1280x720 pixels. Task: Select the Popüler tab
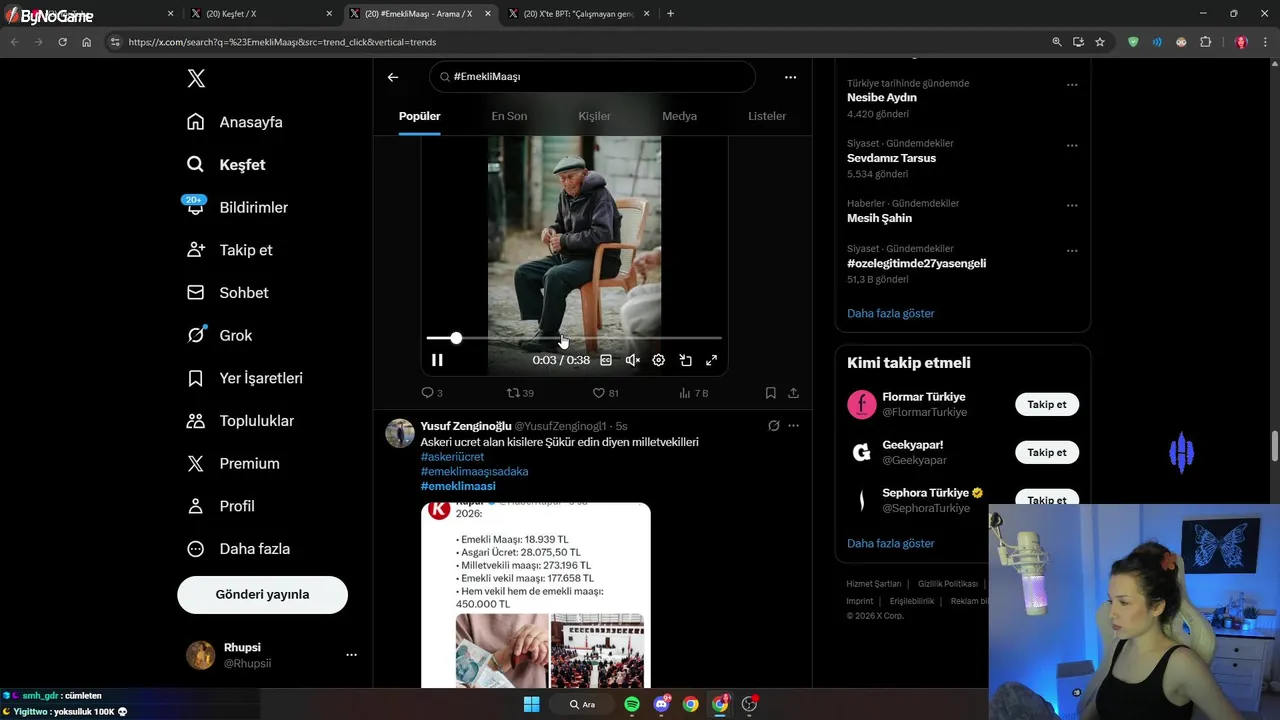click(420, 116)
